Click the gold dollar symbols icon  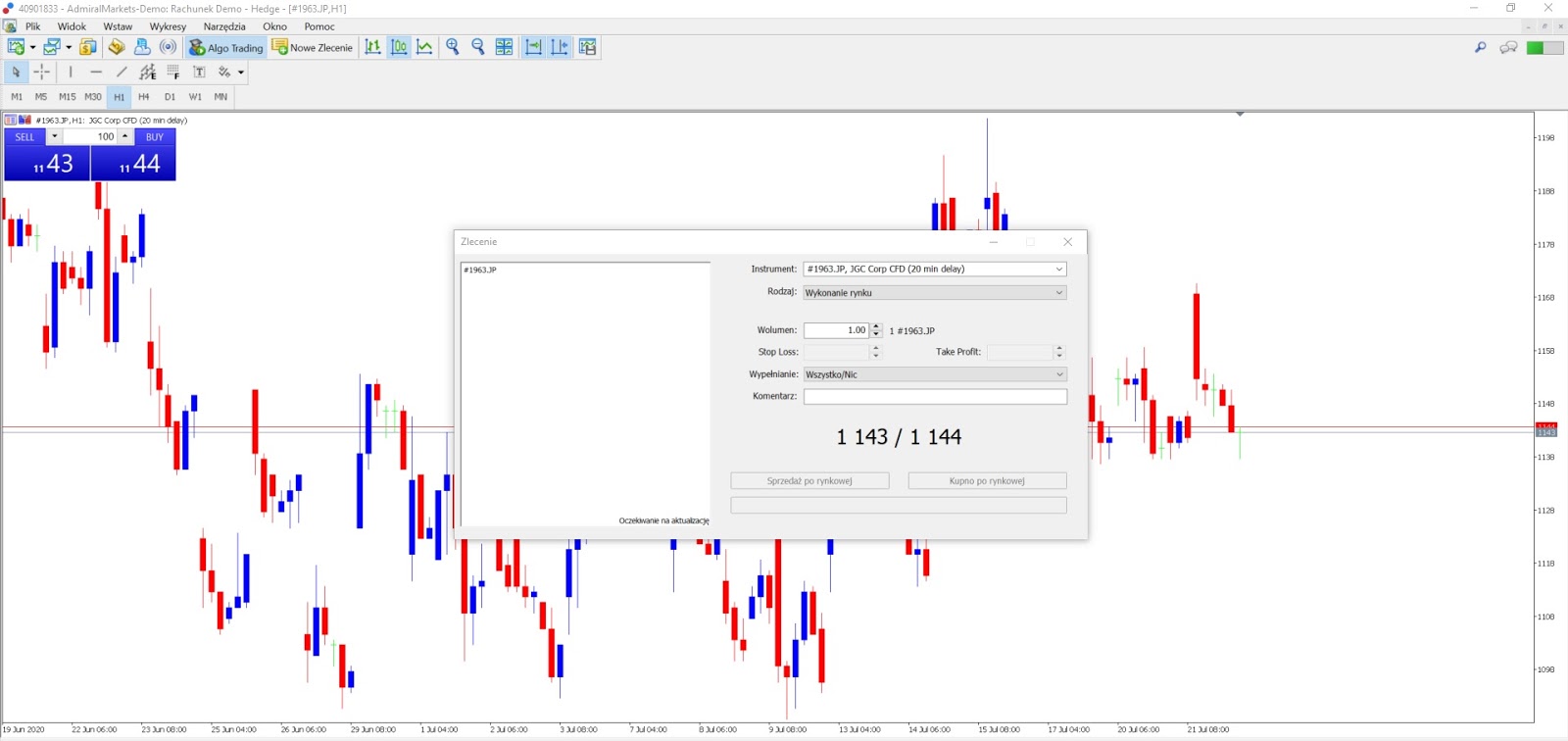[88, 47]
